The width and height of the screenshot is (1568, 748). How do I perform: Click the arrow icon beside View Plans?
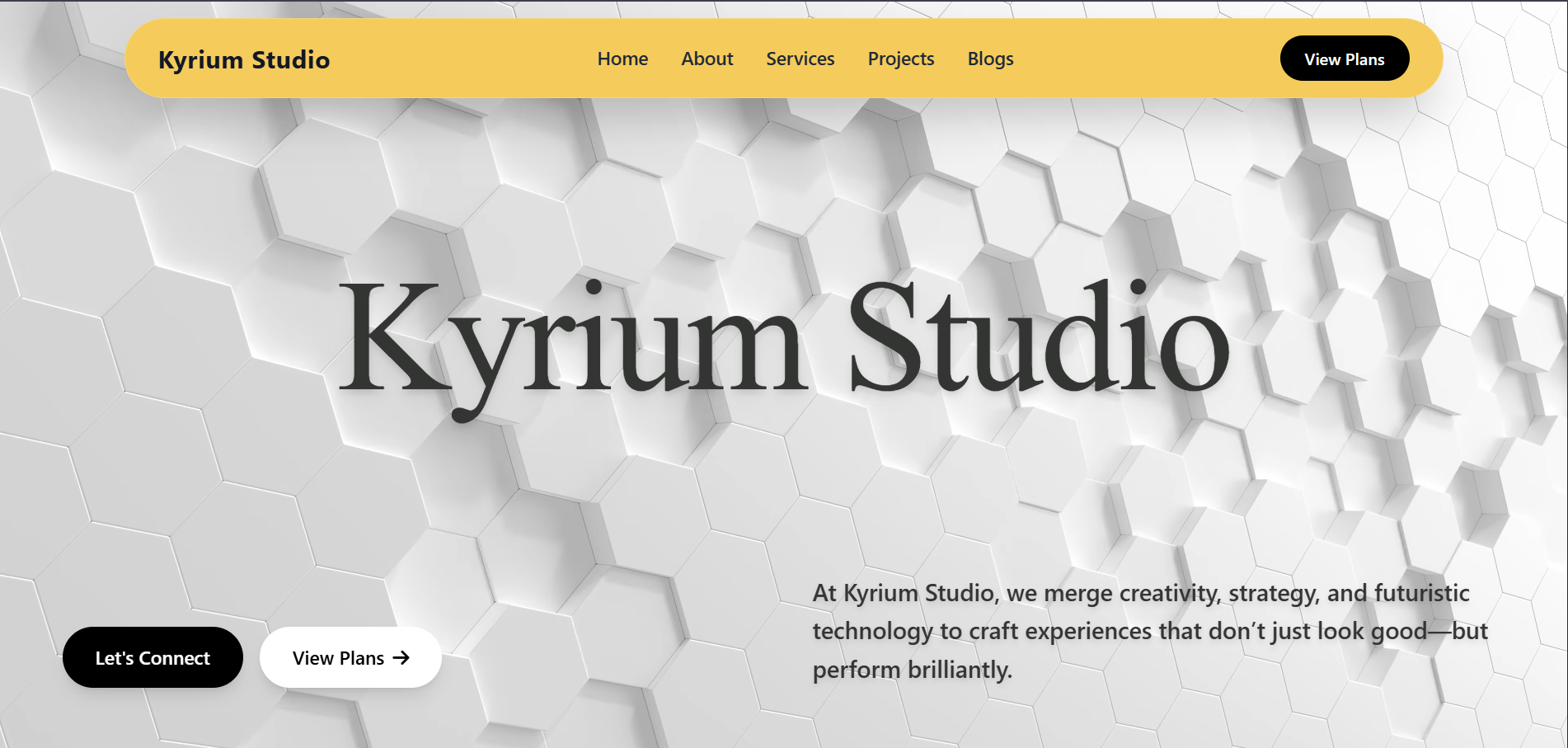(401, 657)
